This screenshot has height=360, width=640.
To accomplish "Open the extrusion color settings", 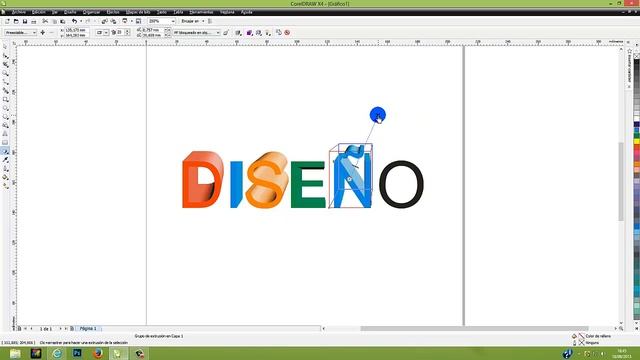I will tap(249, 33).
